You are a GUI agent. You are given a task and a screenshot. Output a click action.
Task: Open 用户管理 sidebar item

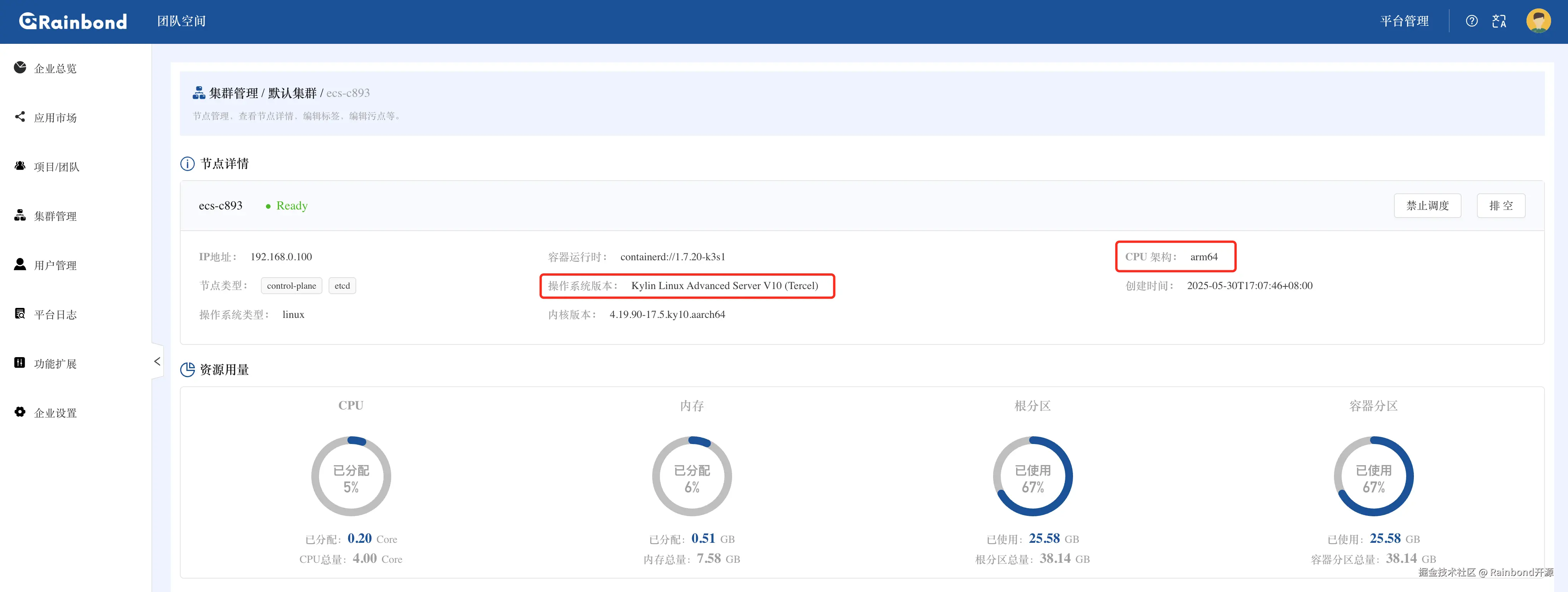(x=55, y=266)
